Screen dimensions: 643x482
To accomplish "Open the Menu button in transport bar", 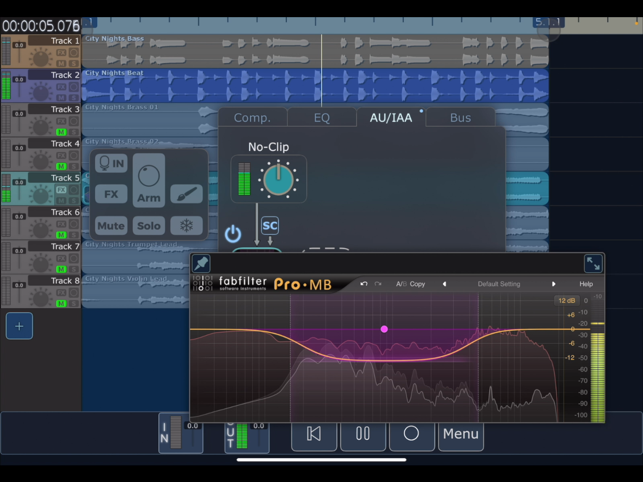I will [461, 434].
